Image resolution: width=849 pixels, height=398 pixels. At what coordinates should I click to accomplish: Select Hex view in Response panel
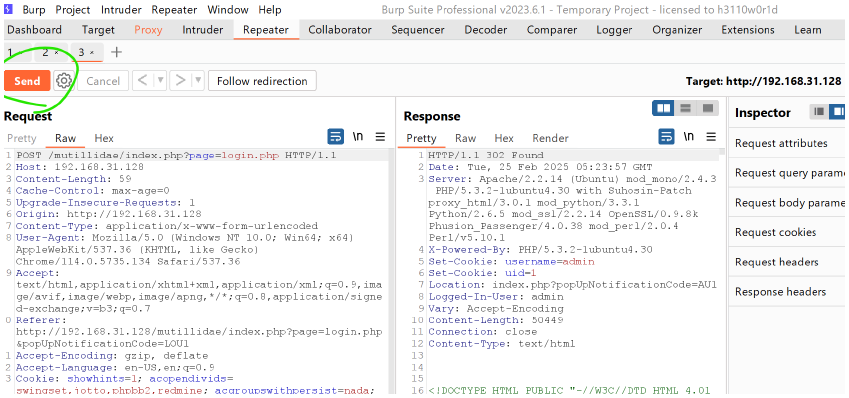[x=504, y=138]
